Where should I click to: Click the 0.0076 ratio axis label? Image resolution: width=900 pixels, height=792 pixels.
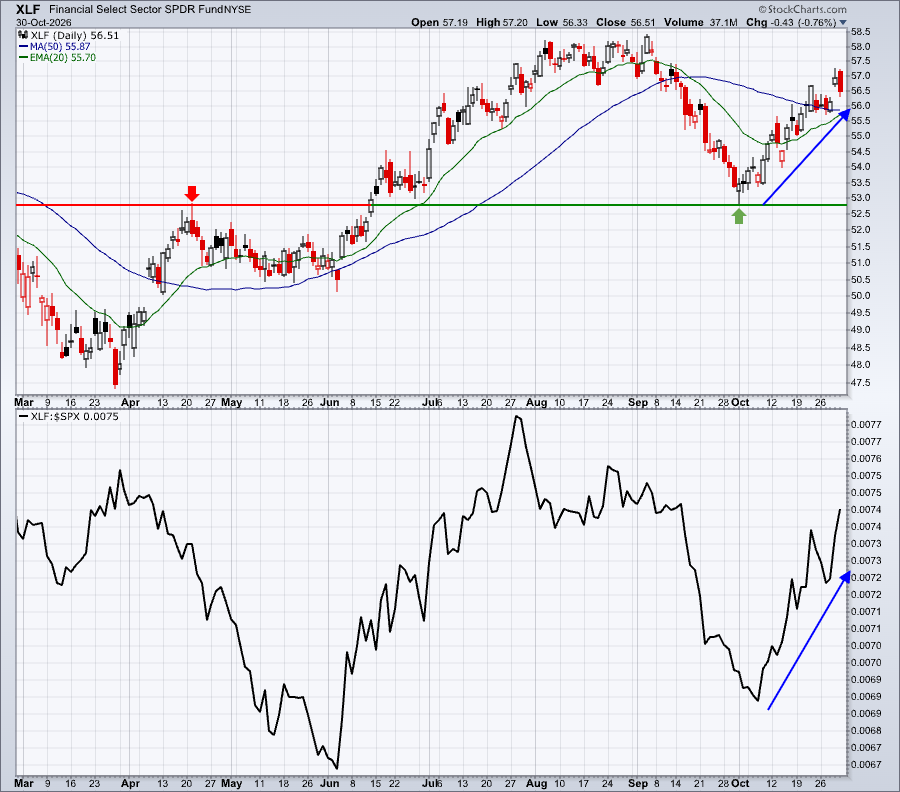(x=866, y=459)
